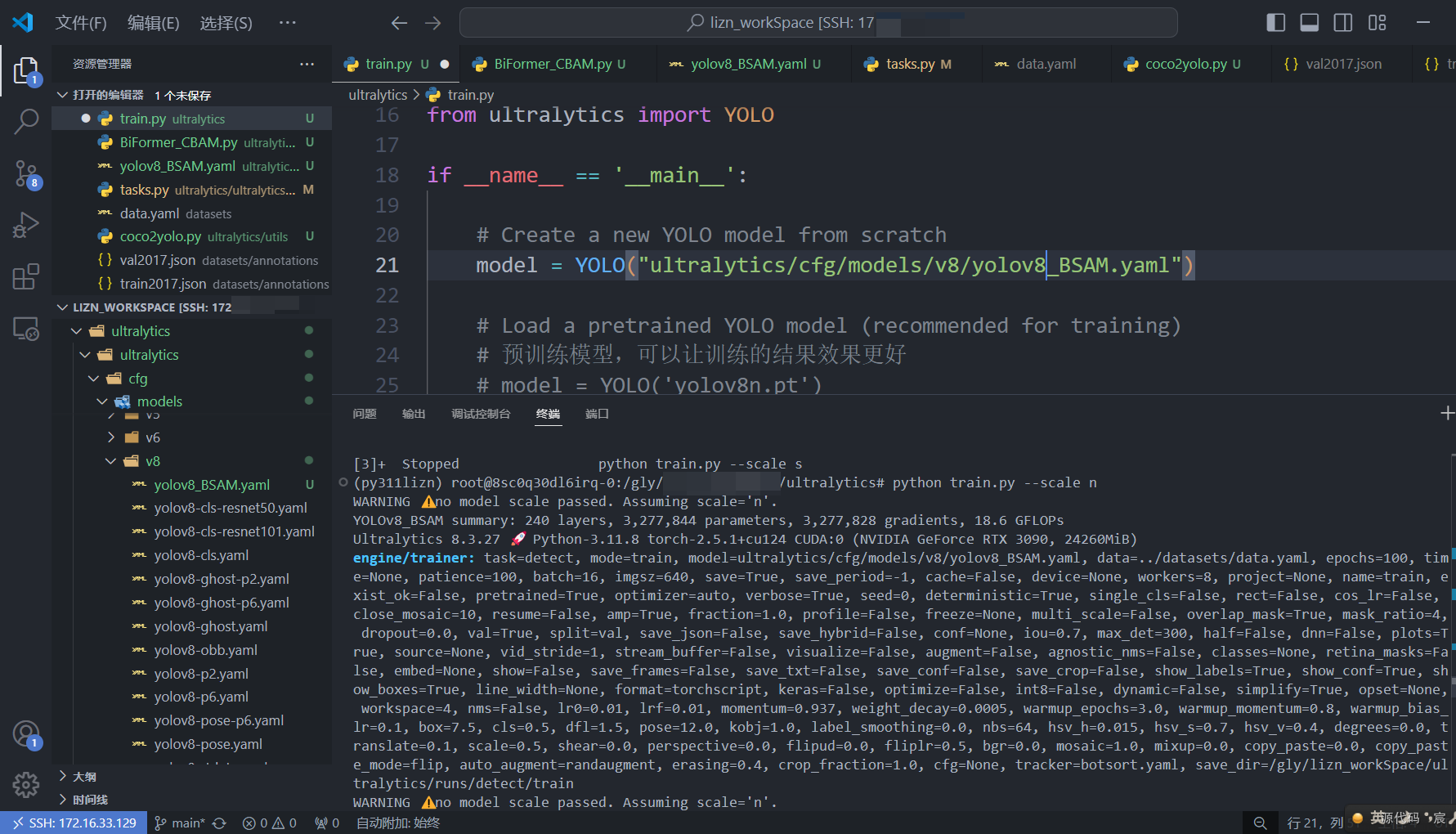Collapse the 打开的编辑器 section
The image size is (1456, 834).
pos(62,96)
